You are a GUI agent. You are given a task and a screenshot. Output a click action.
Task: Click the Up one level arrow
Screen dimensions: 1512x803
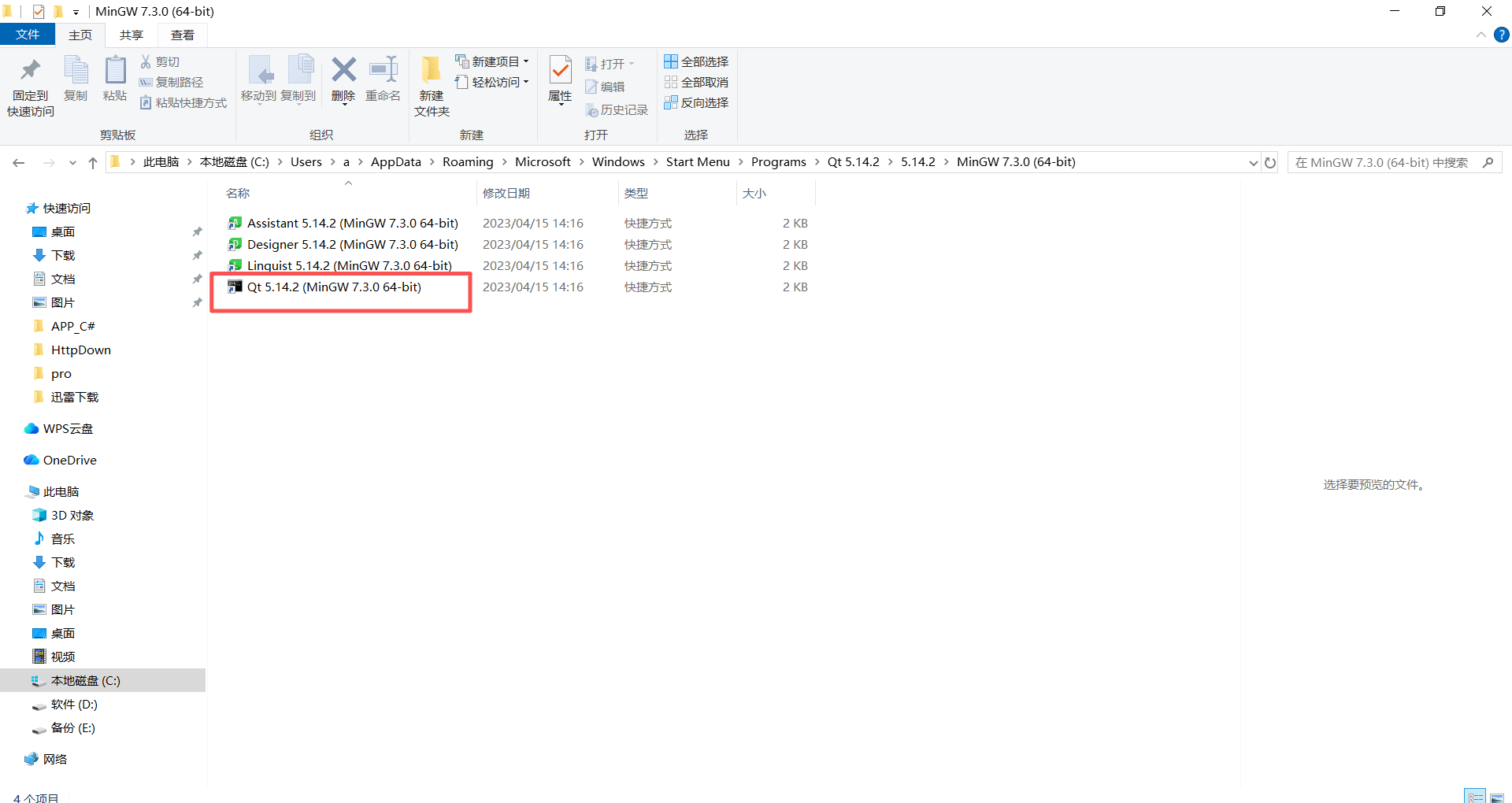93,162
